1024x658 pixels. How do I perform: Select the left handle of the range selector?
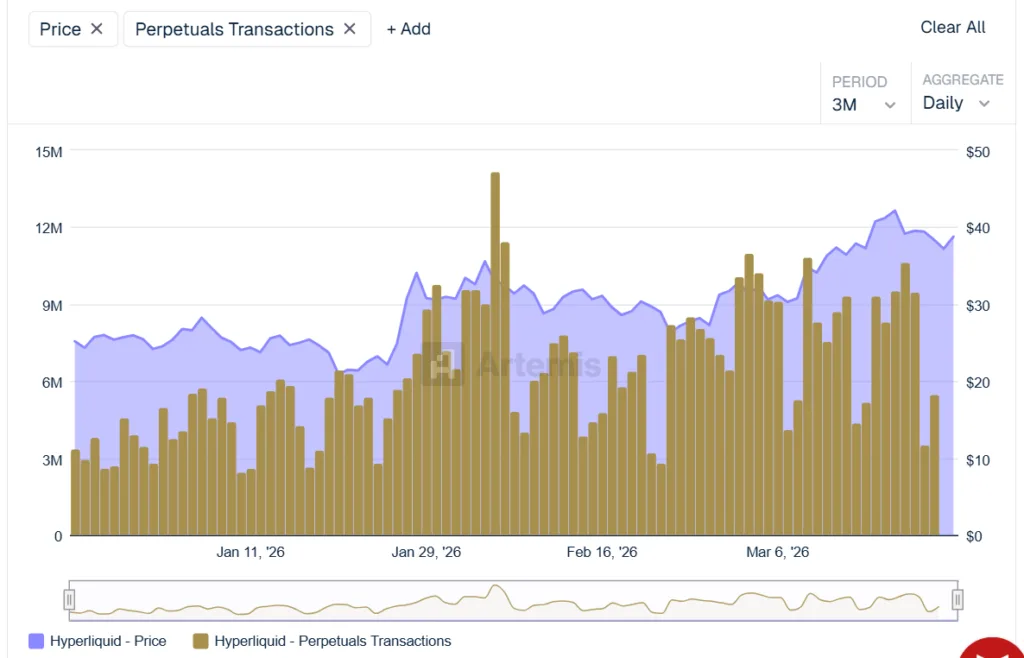68,598
